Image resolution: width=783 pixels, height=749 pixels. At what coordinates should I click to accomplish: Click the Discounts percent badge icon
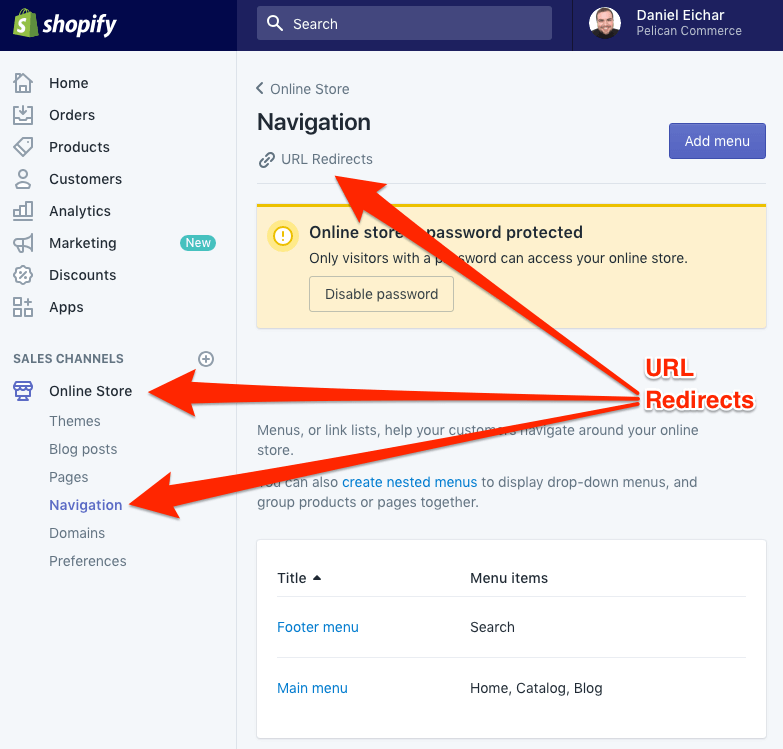[x=23, y=275]
